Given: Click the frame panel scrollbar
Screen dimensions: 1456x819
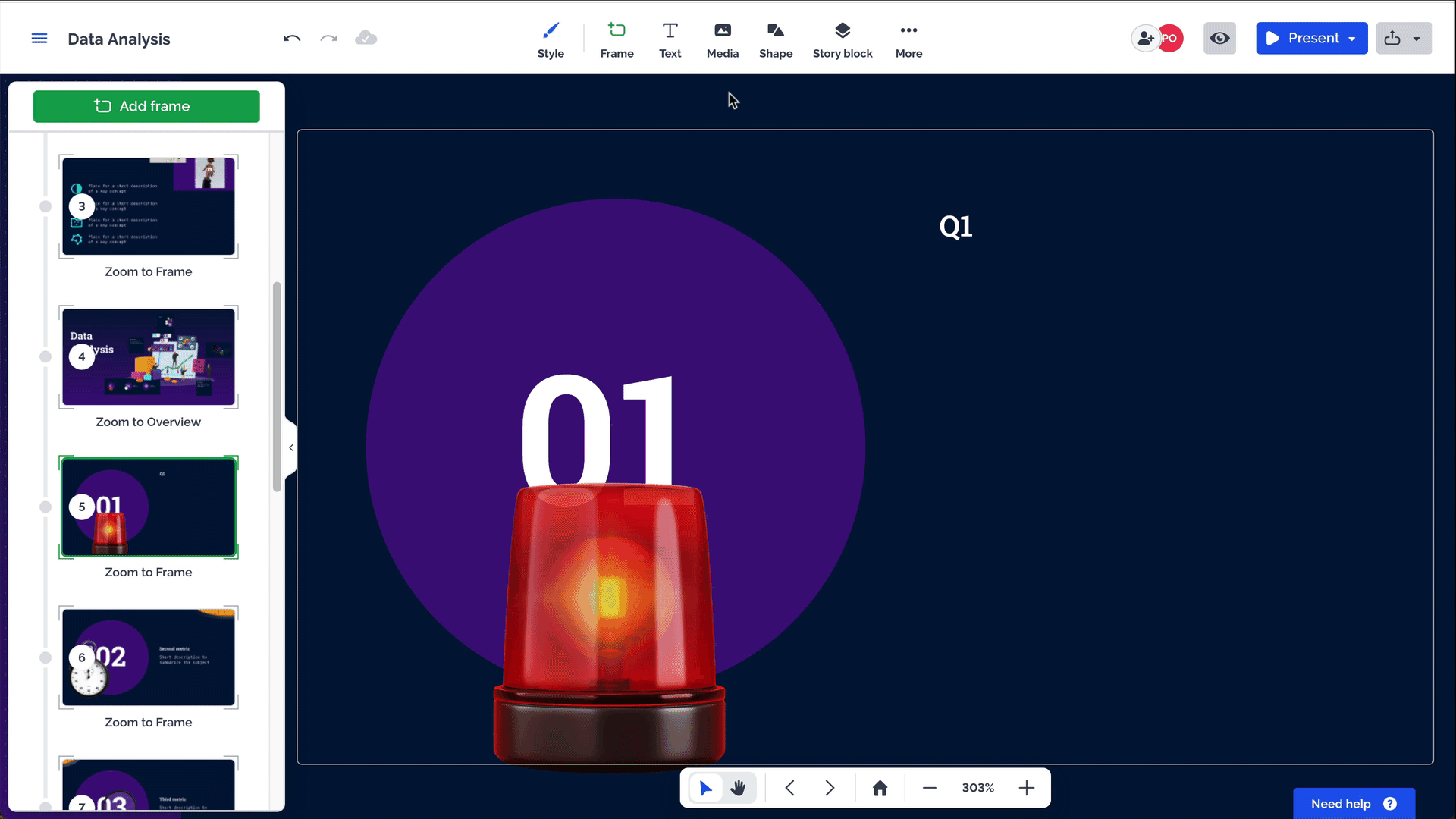Looking at the screenshot, I should (x=277, y=387).
